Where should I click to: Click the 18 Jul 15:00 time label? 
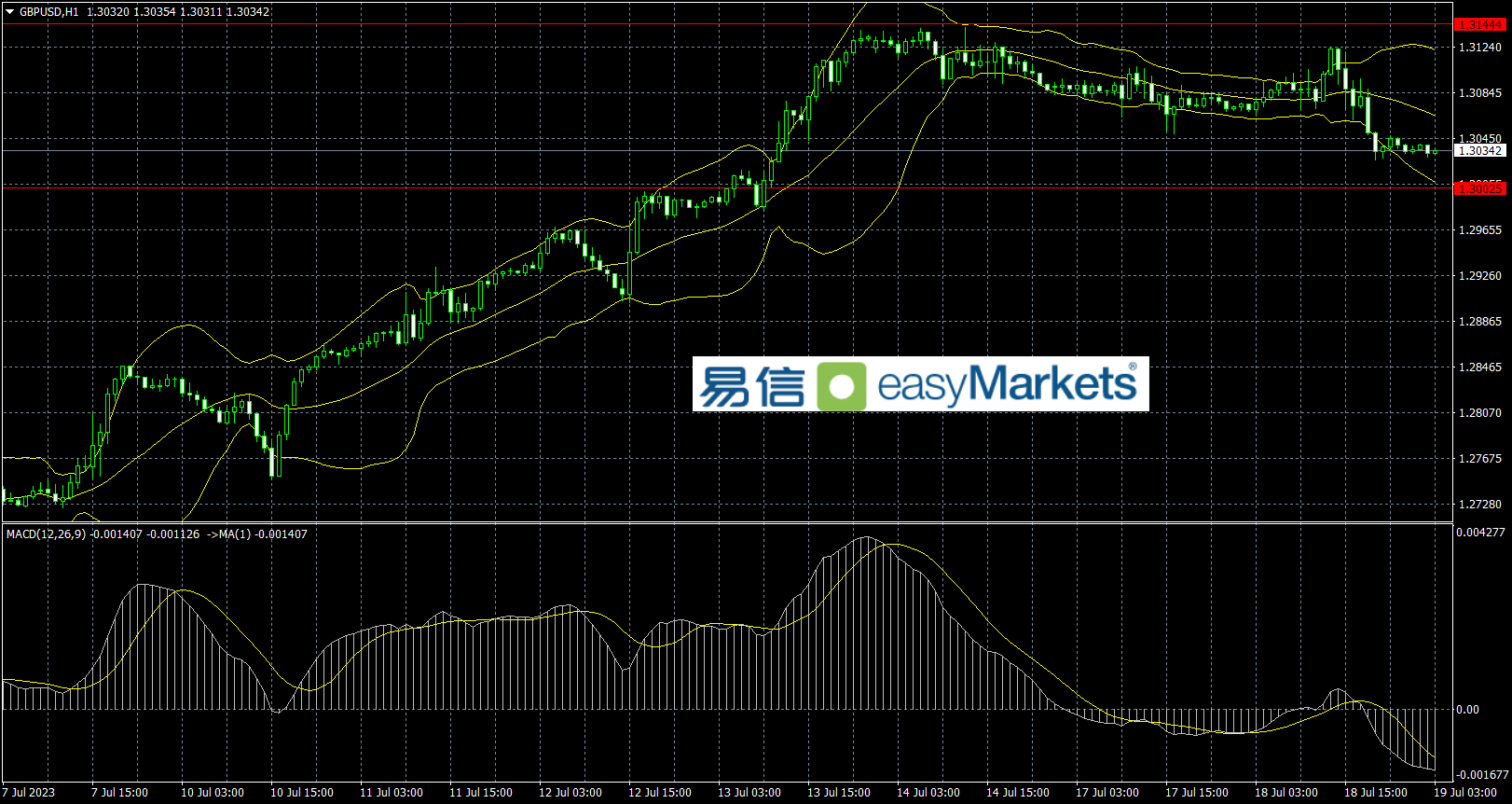coord(1376,793)
